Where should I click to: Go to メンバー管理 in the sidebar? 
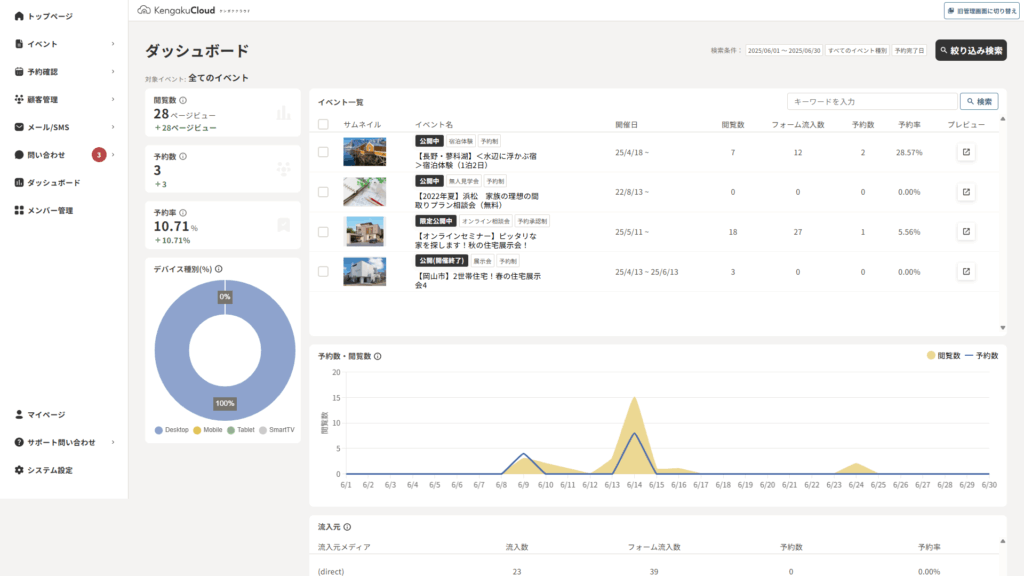[x=50, y=211]
